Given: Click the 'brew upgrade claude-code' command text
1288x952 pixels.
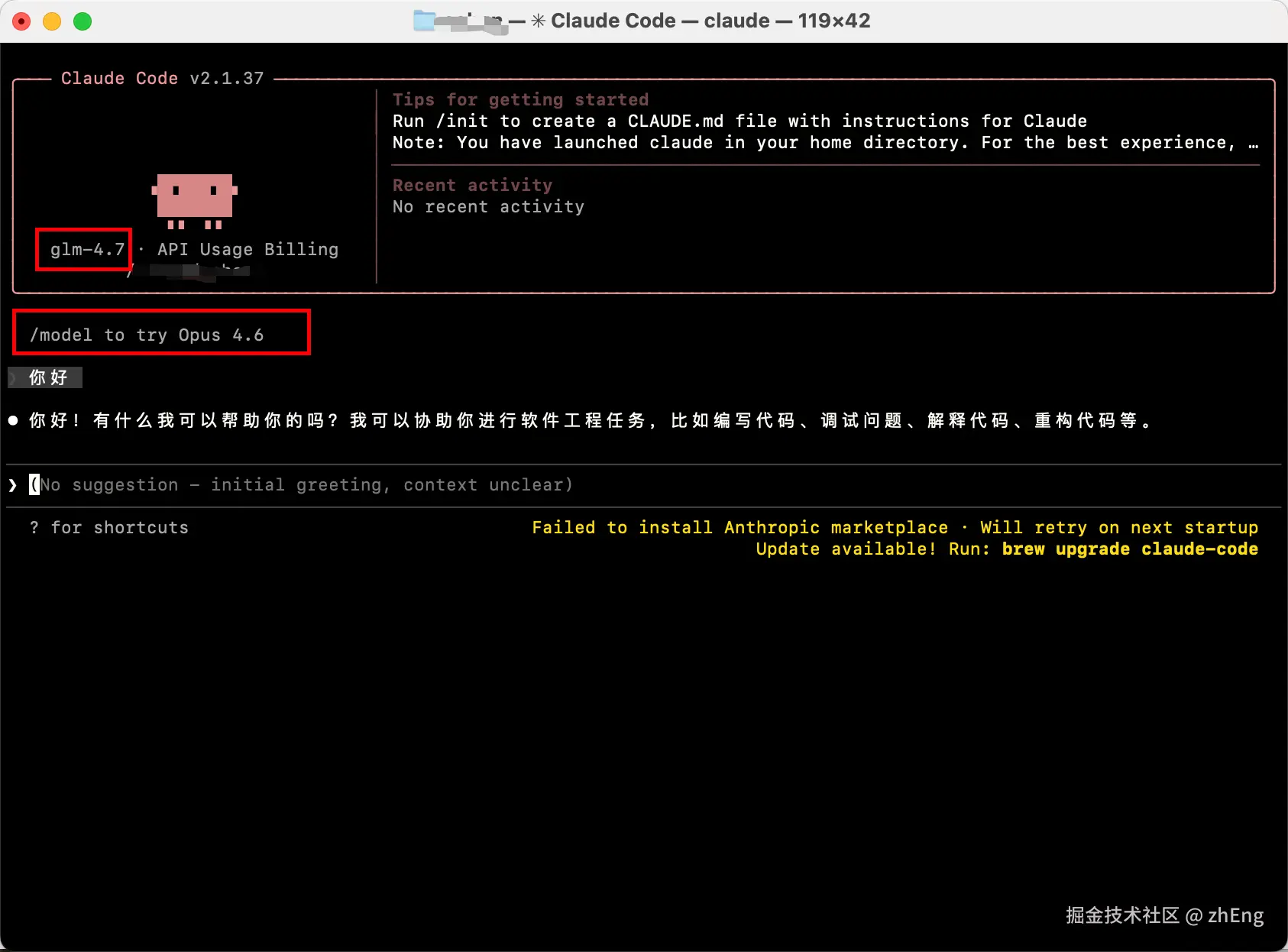Looking at the screenshot, I should (1130, 549).
